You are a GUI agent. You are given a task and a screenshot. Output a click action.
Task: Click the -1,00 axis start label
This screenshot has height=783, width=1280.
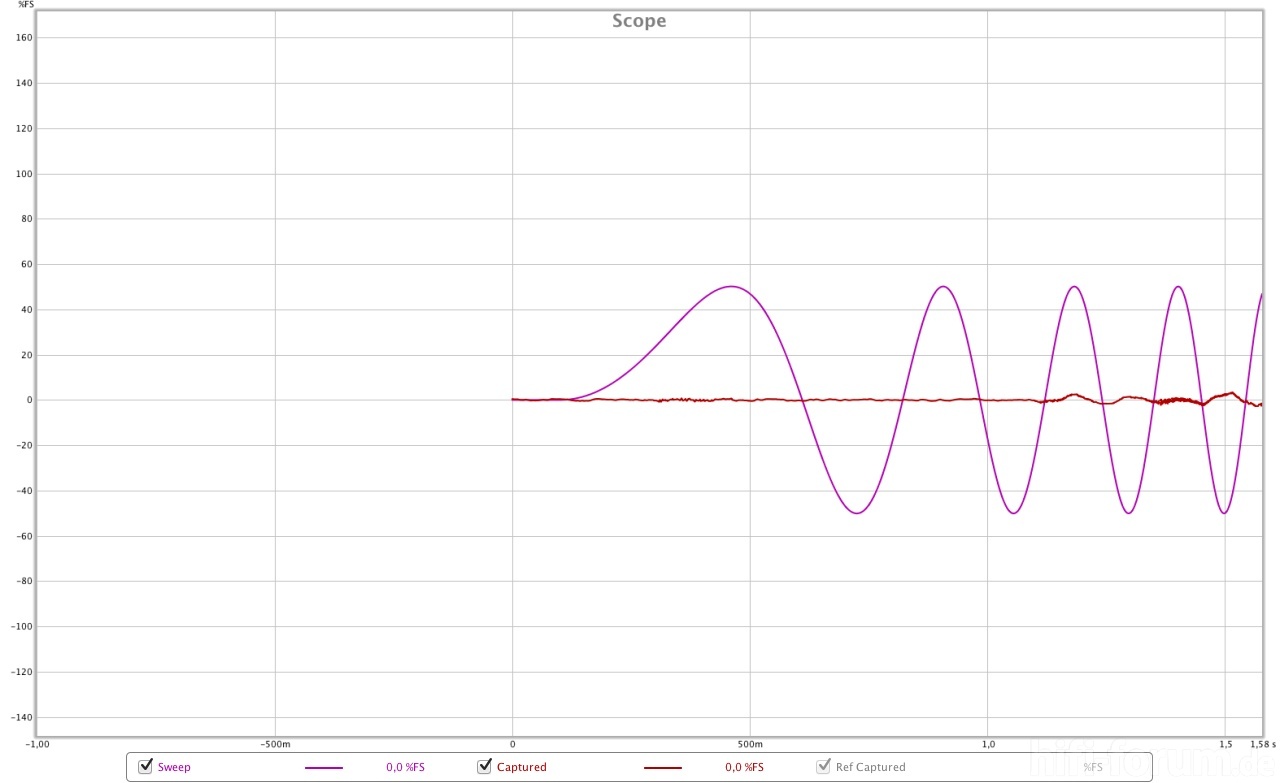(37, 744)
